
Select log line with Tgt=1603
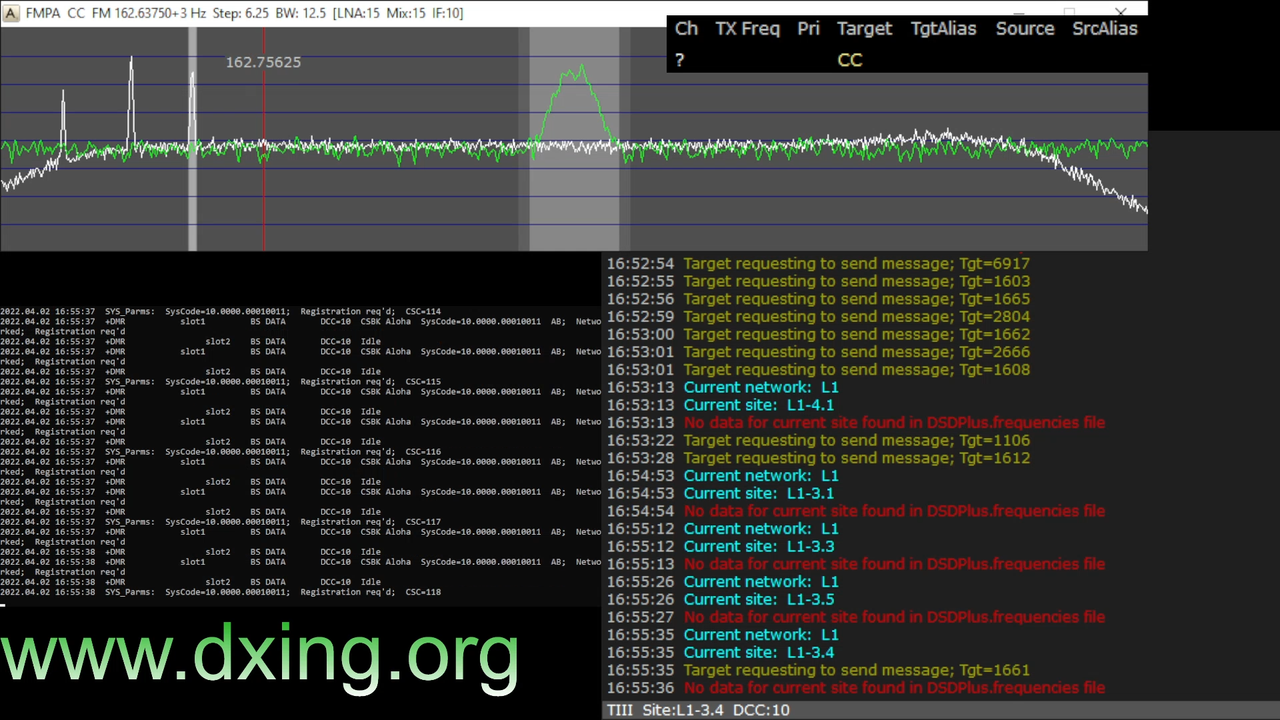(818, 282)
